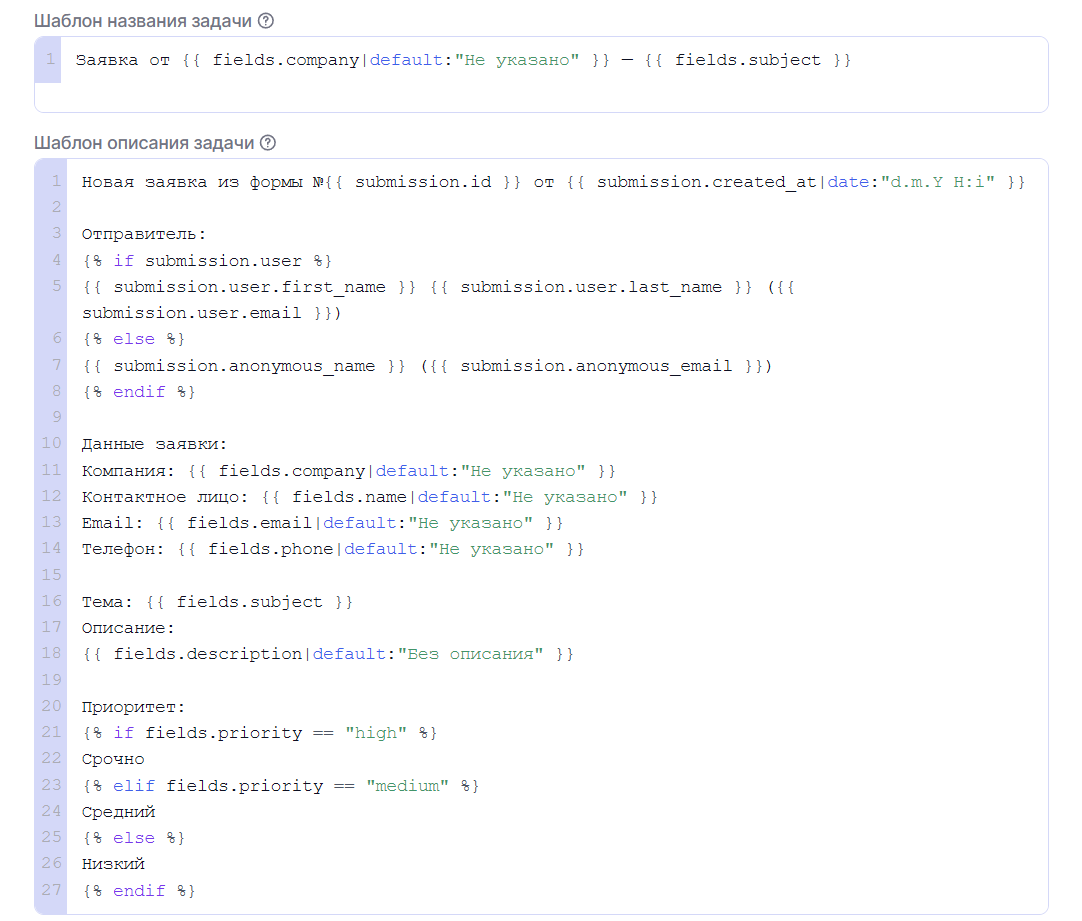Place cursor on fields.subject in title template

coord(747,61)
